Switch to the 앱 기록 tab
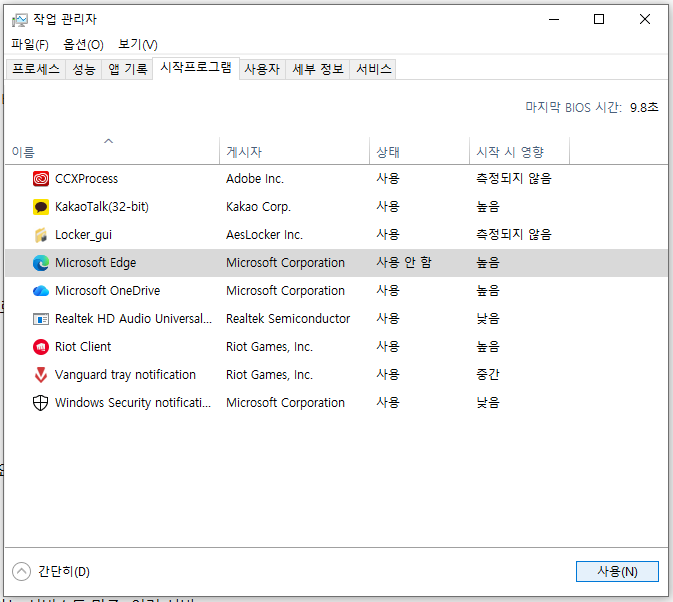 [x=127, y=69]
